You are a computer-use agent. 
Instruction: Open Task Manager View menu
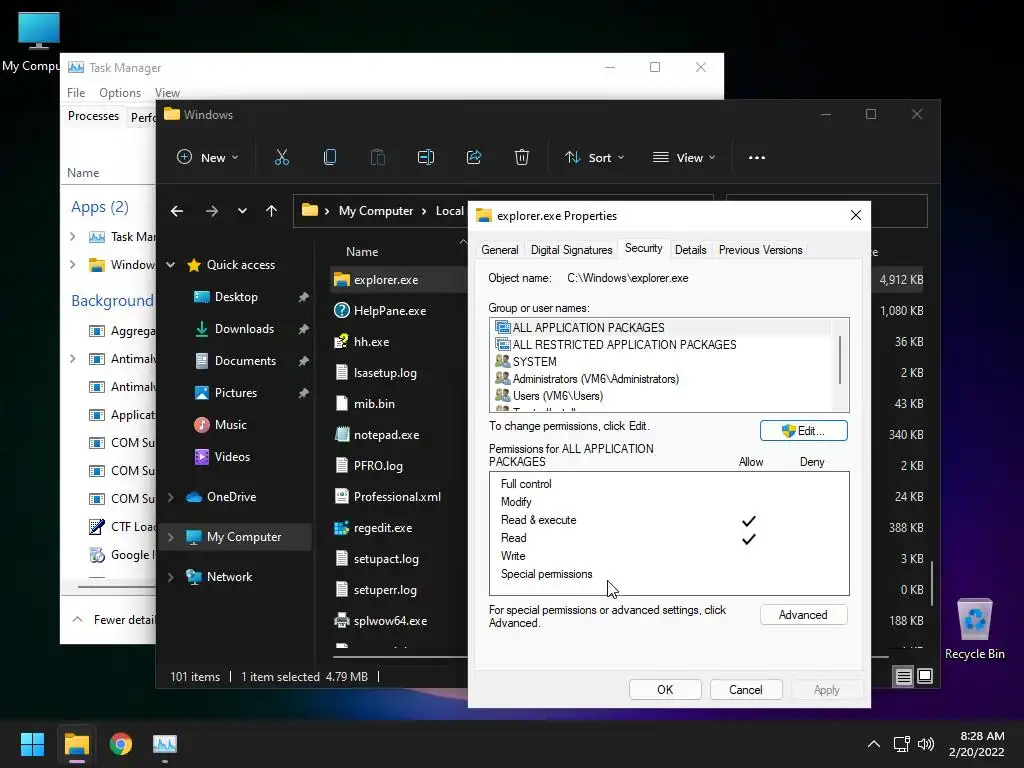pyautogui.click(x=167, y=93)
